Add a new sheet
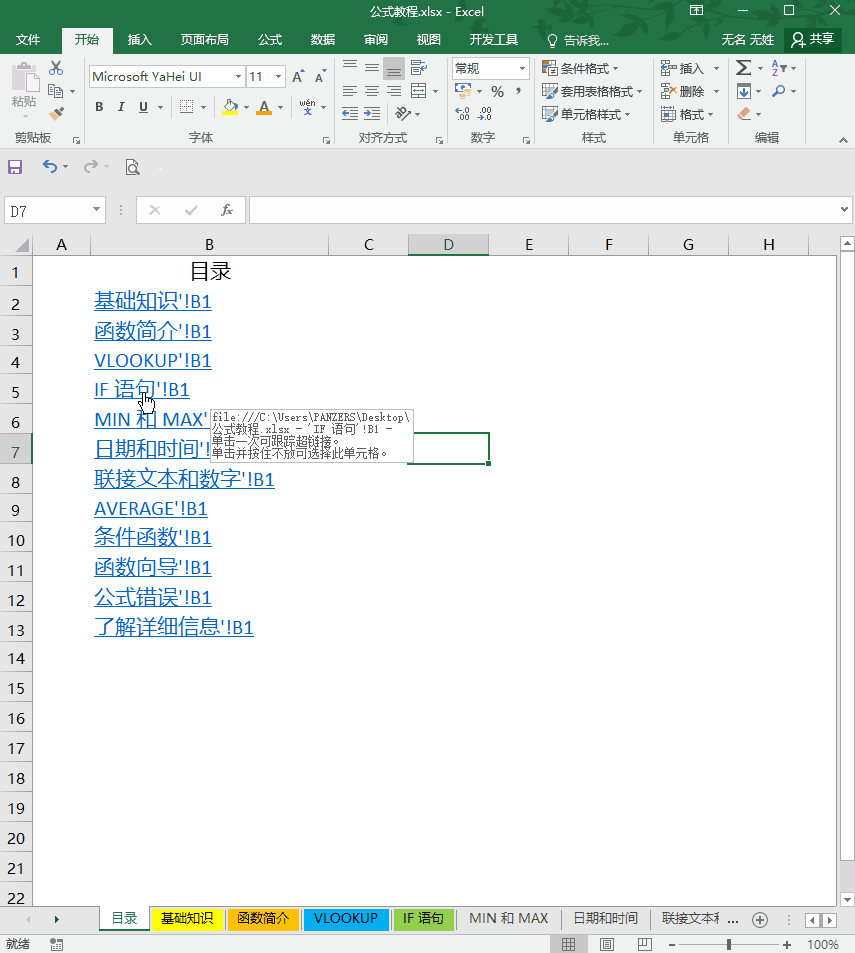The width and height of the screenshot is (855, 953). [x=760, y=920]
